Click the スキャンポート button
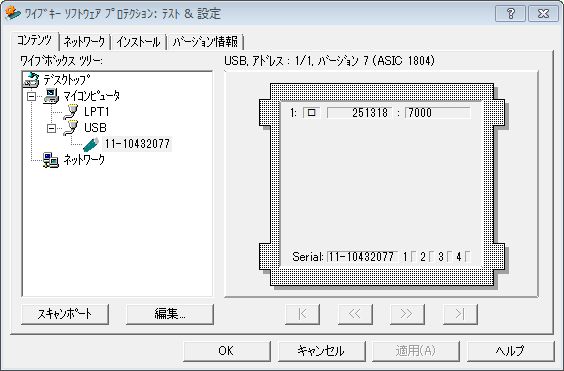The image size is (564, 371). tap(65, 314)
